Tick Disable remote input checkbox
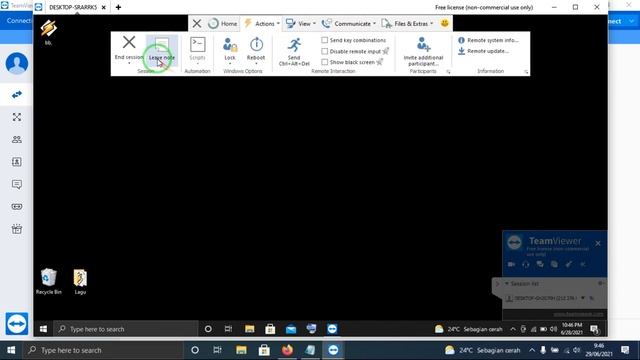This screenshot has width=640, height=360. tap(324, 51)
